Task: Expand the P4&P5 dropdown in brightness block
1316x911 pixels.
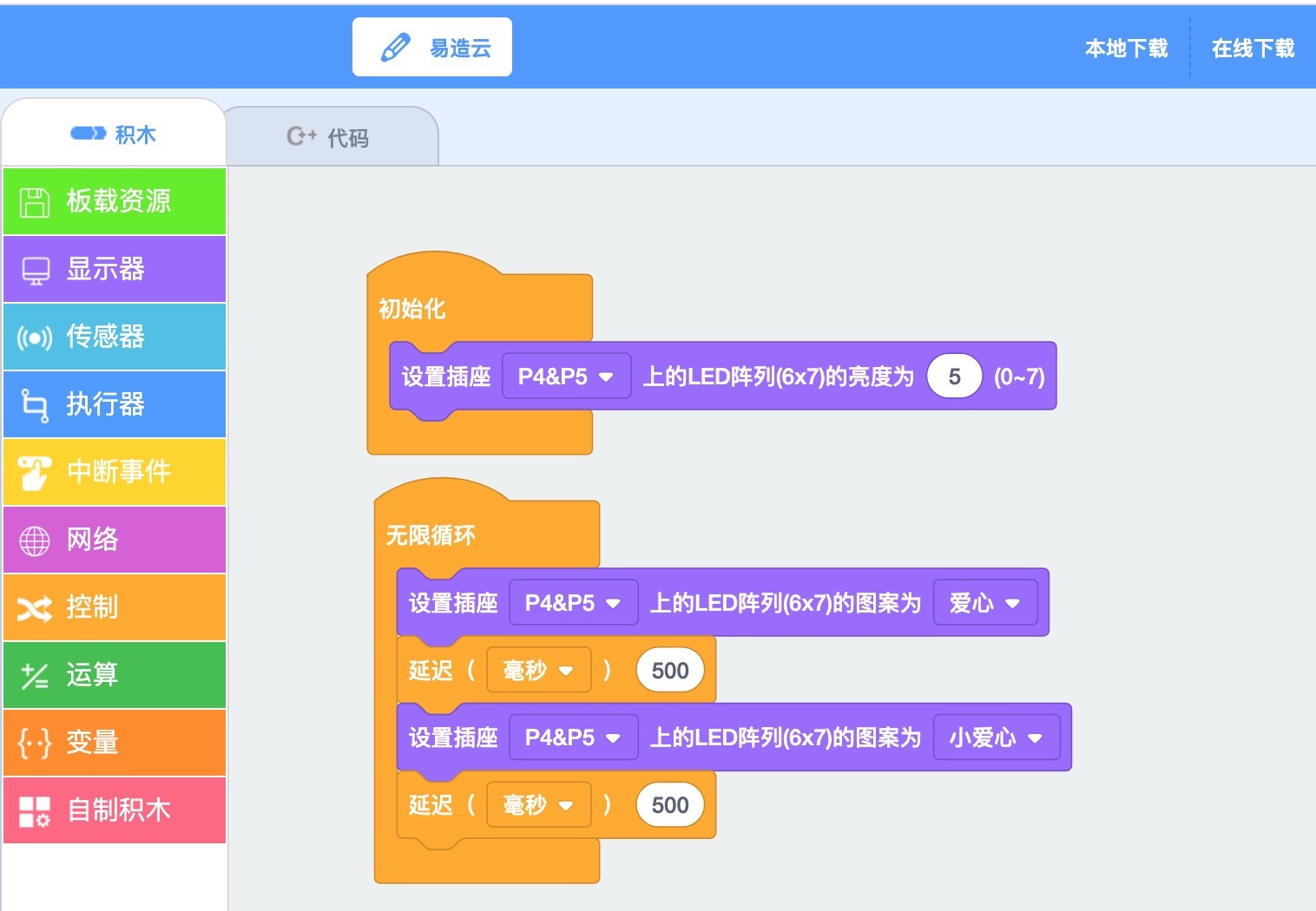Action: click(566, 377)
